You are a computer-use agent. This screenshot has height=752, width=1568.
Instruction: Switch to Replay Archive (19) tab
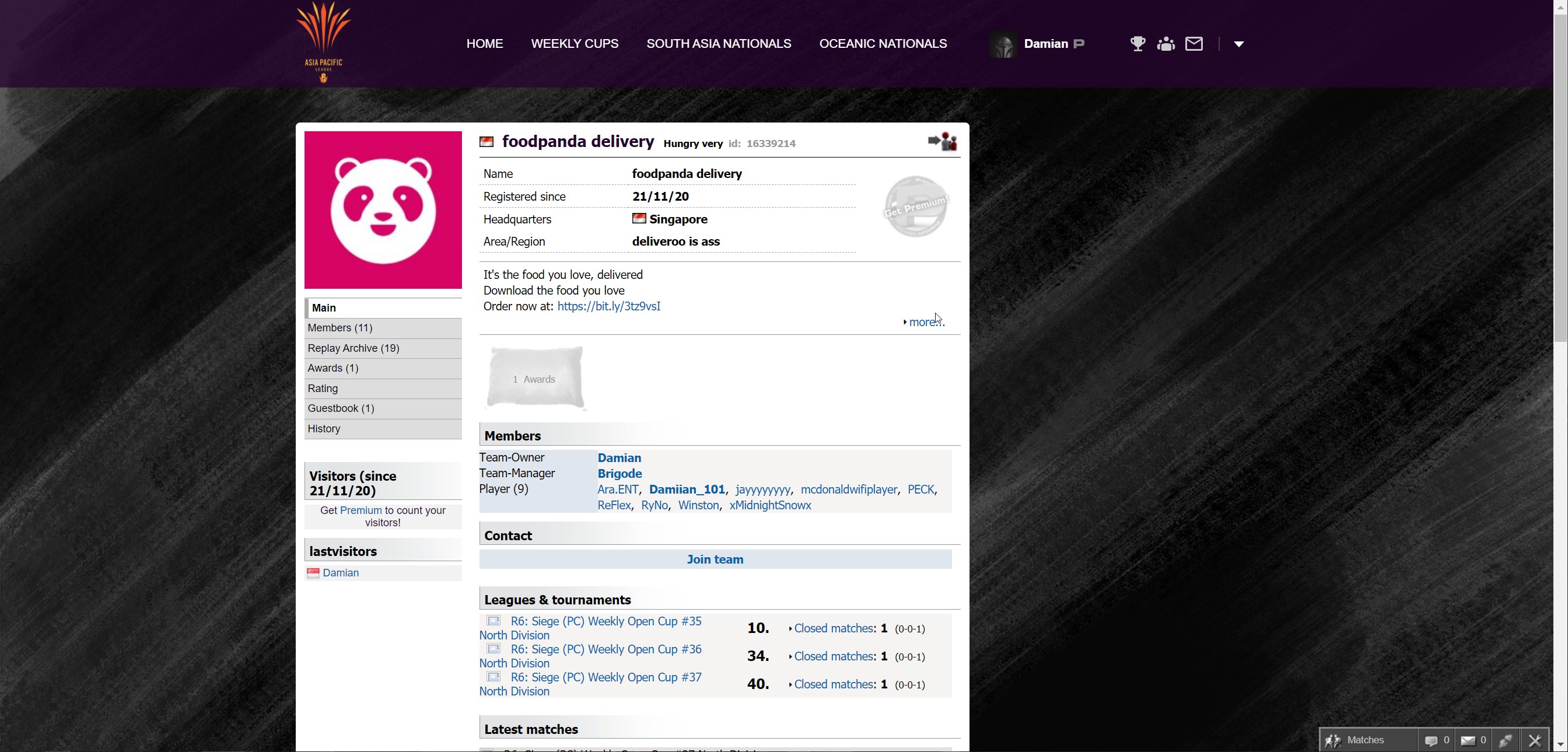(x=353, y=348)
